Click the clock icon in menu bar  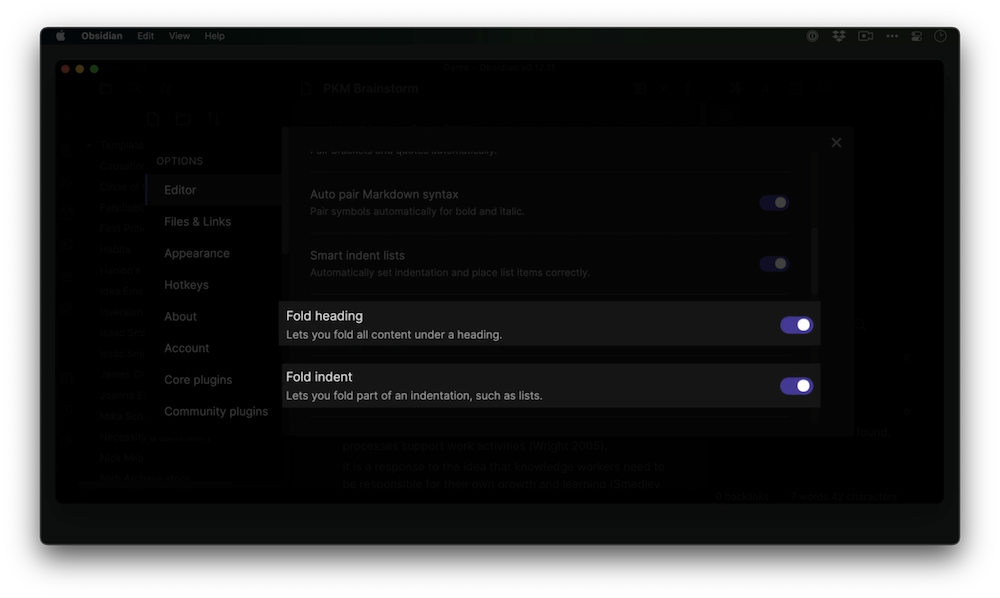[940, 36]
